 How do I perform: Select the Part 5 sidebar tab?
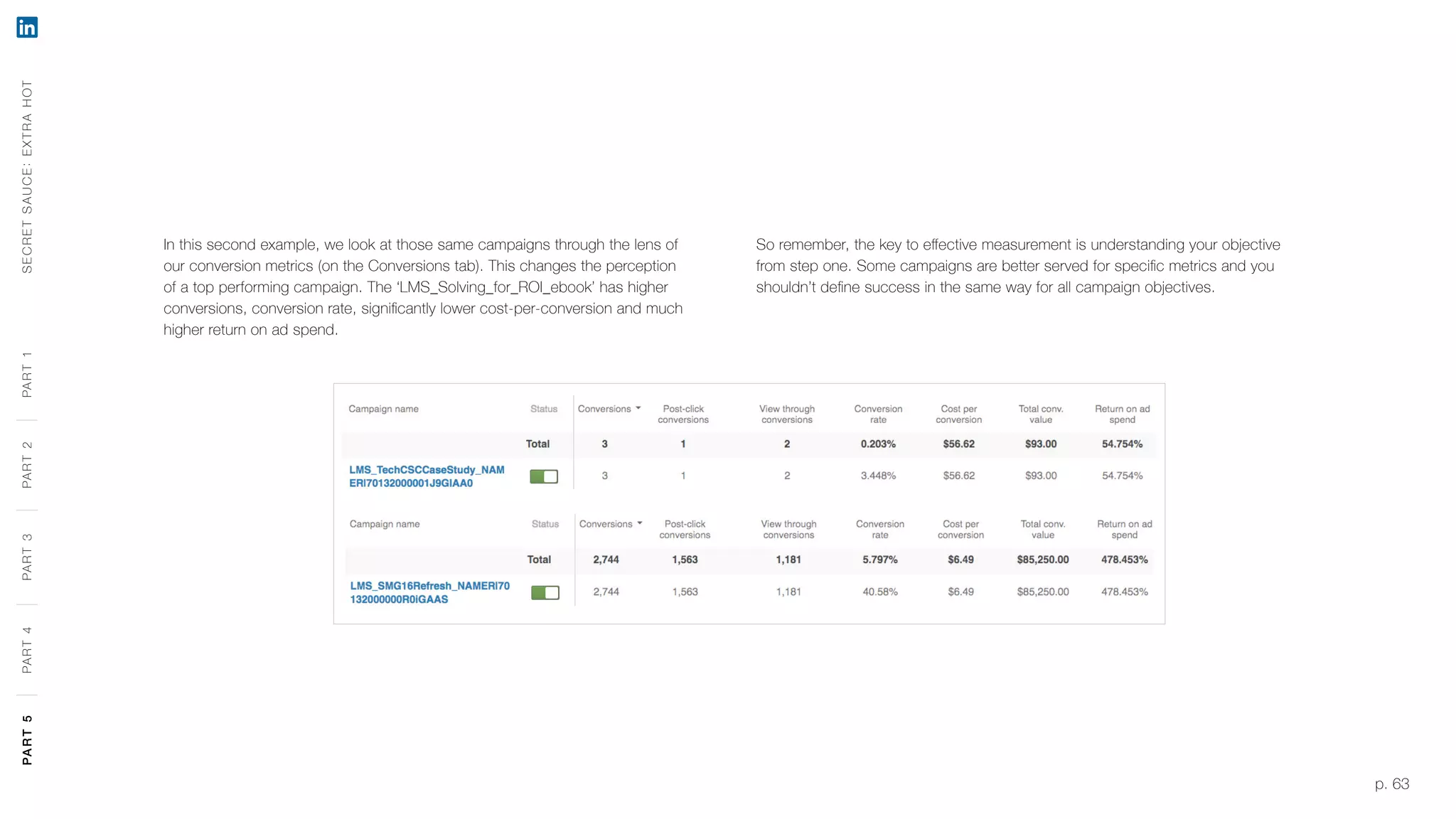(x=27, y=740)
